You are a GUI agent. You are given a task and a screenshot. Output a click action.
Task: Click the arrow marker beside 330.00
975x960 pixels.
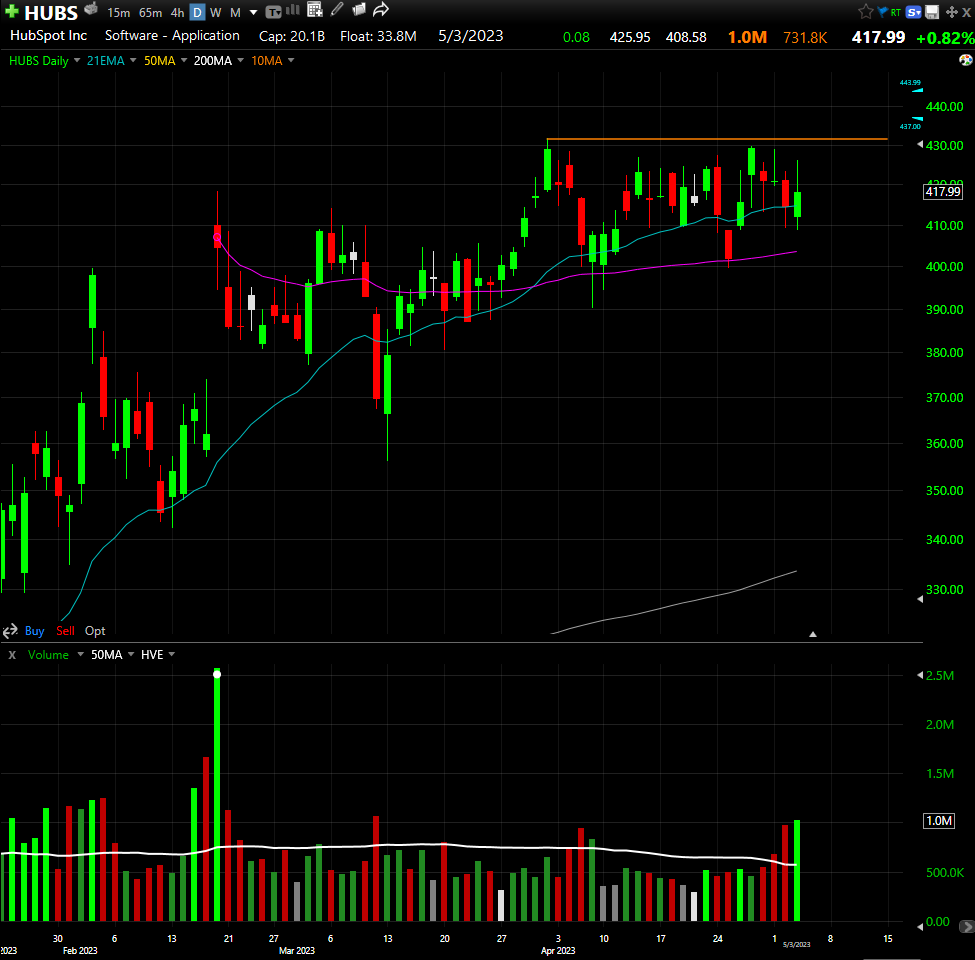click(x=920, y=599)
